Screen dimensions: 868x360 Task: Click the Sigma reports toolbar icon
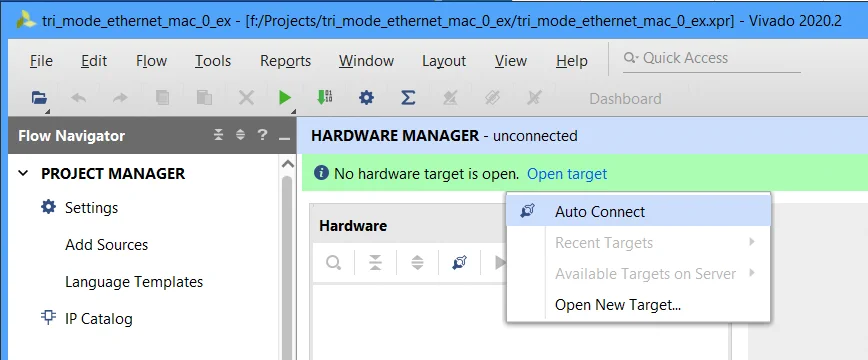tap(408, 98)
